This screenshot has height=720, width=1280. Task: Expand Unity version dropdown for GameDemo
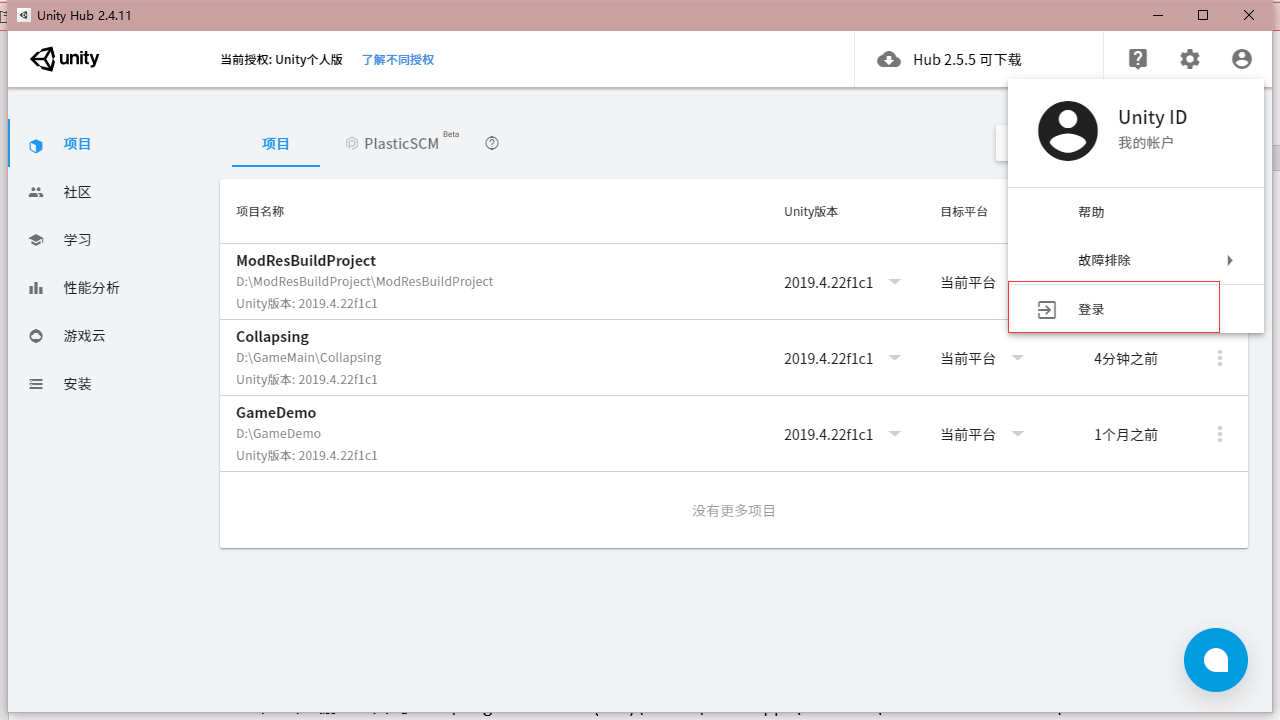click(x=895, y=434)
